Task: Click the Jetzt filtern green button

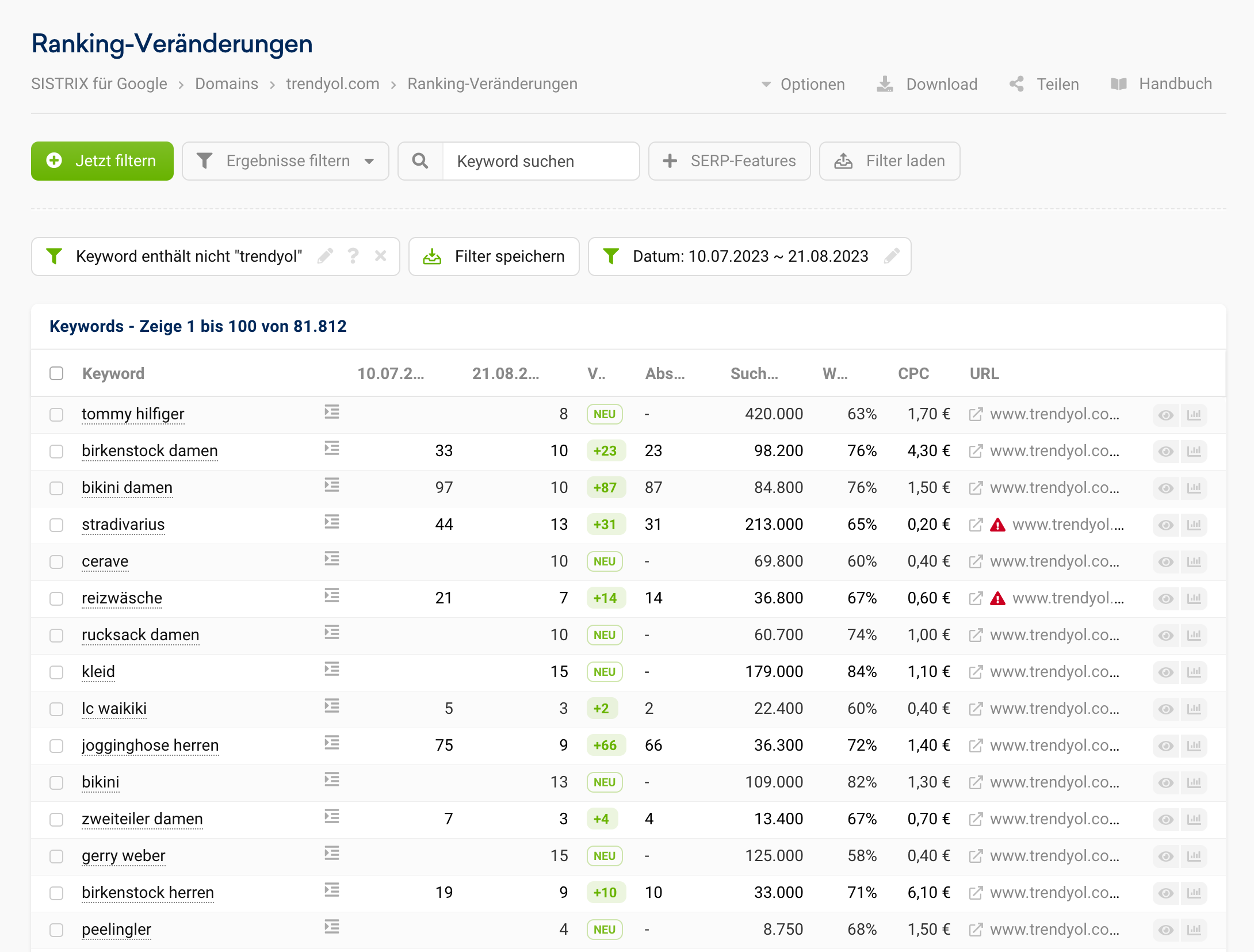Action: tap(102, 161)
